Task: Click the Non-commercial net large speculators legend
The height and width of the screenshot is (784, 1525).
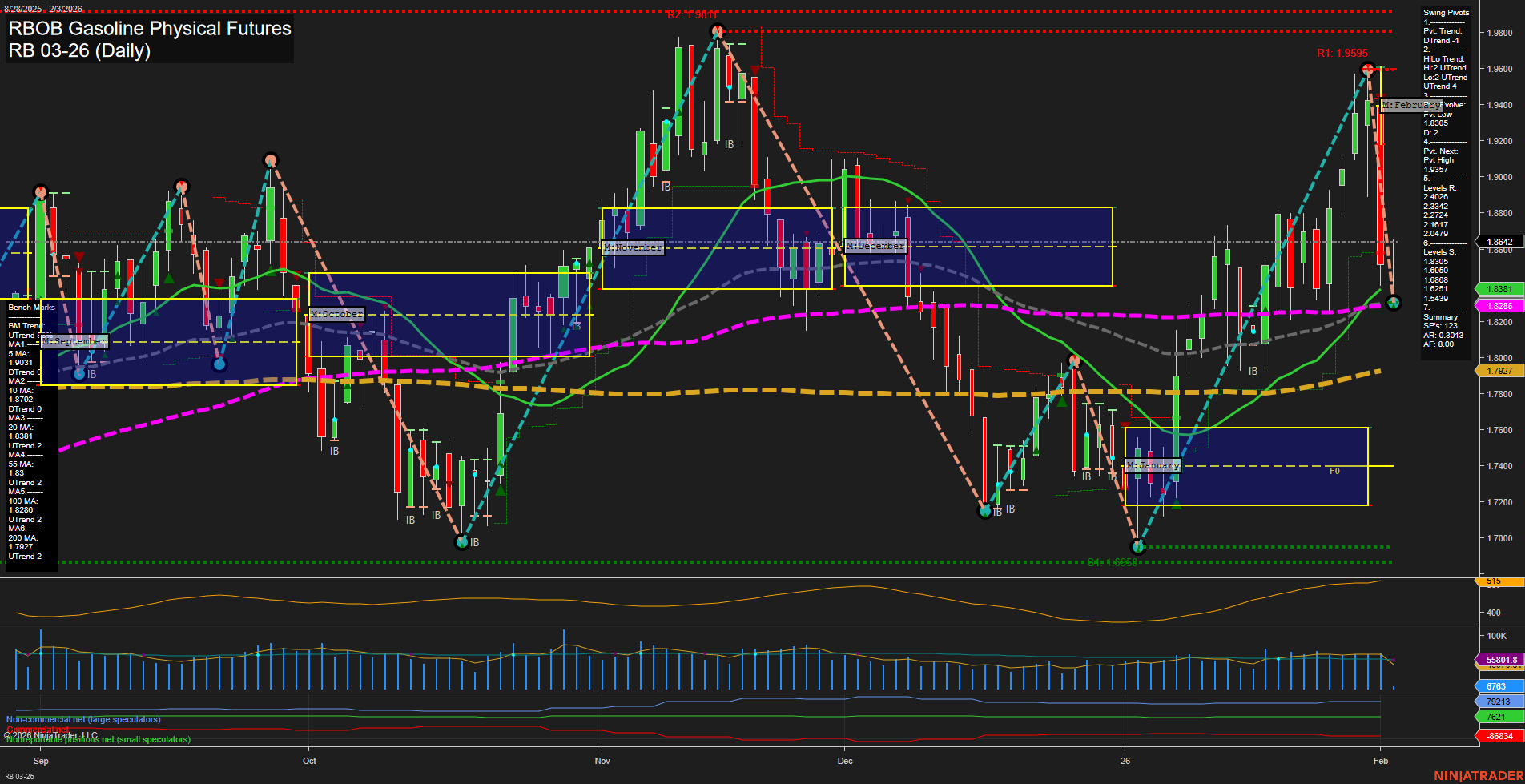Action: 82,718
